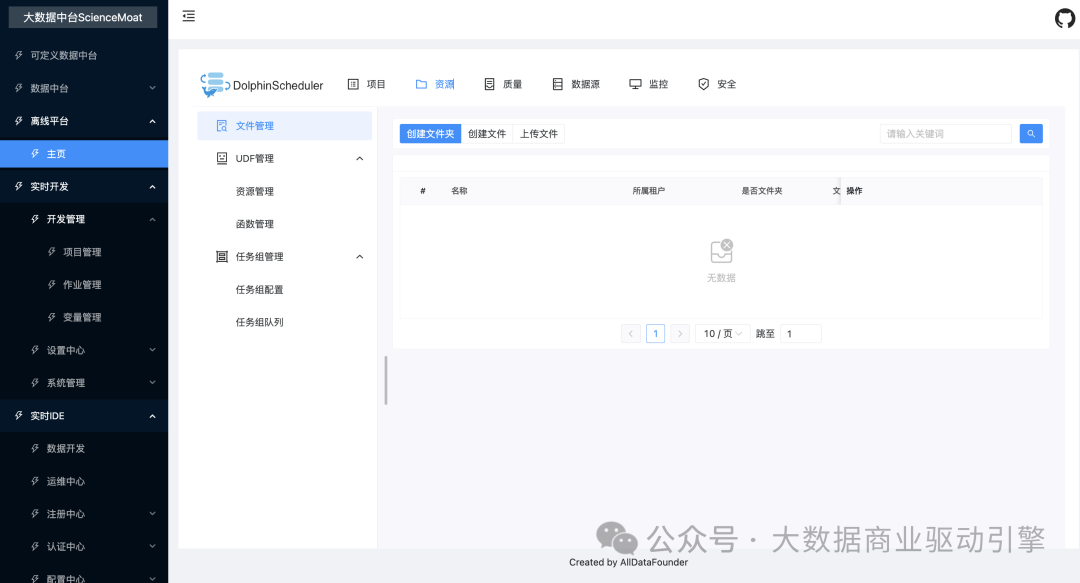
Task: Click the 监控 monitor icon
Action: coord(635,85)
